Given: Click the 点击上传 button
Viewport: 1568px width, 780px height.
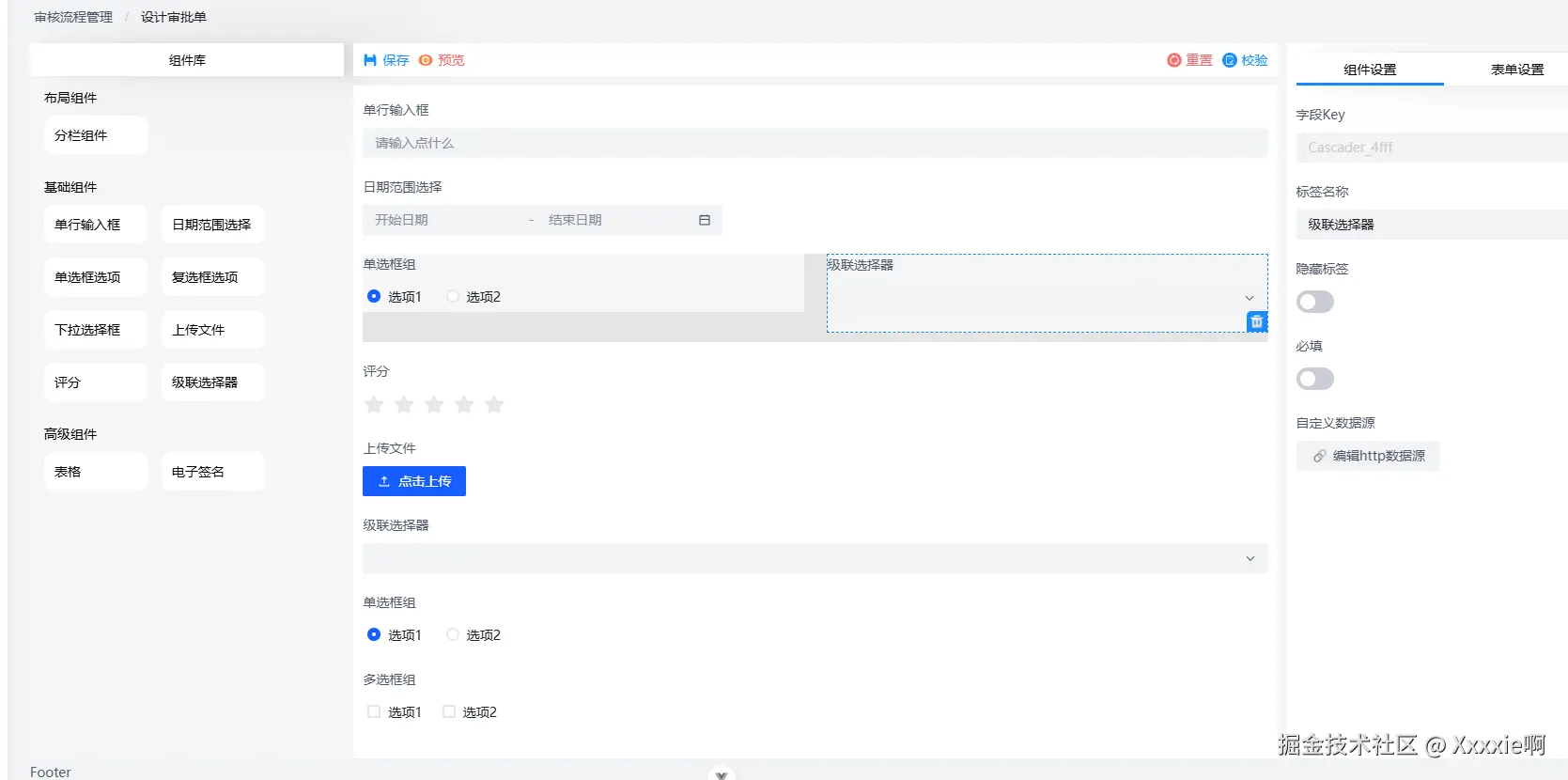Looking at the screenshot, I should point(414,481).
